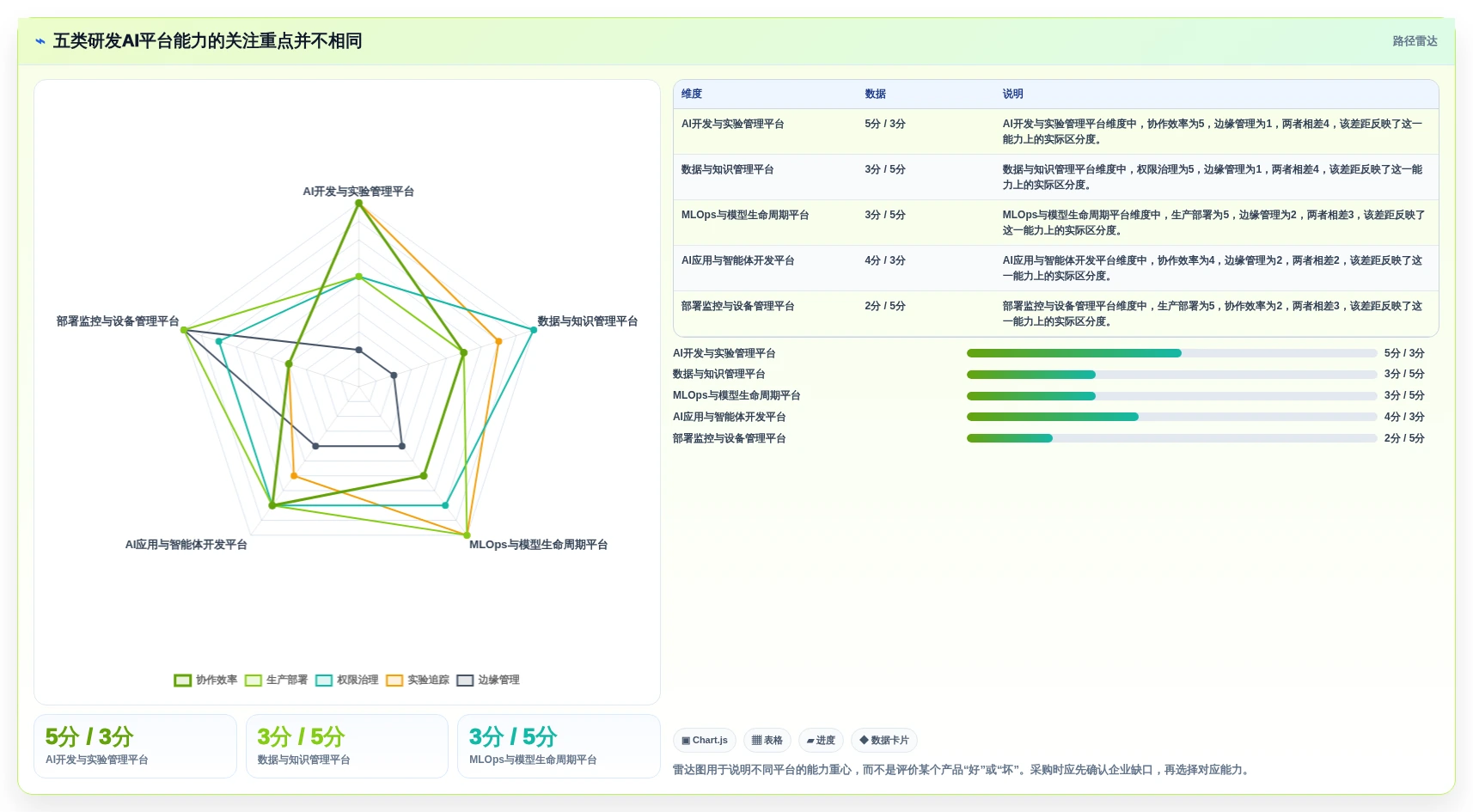Open the 3分 / 5分 数据与知识管理平台 card

click(347, 746)
